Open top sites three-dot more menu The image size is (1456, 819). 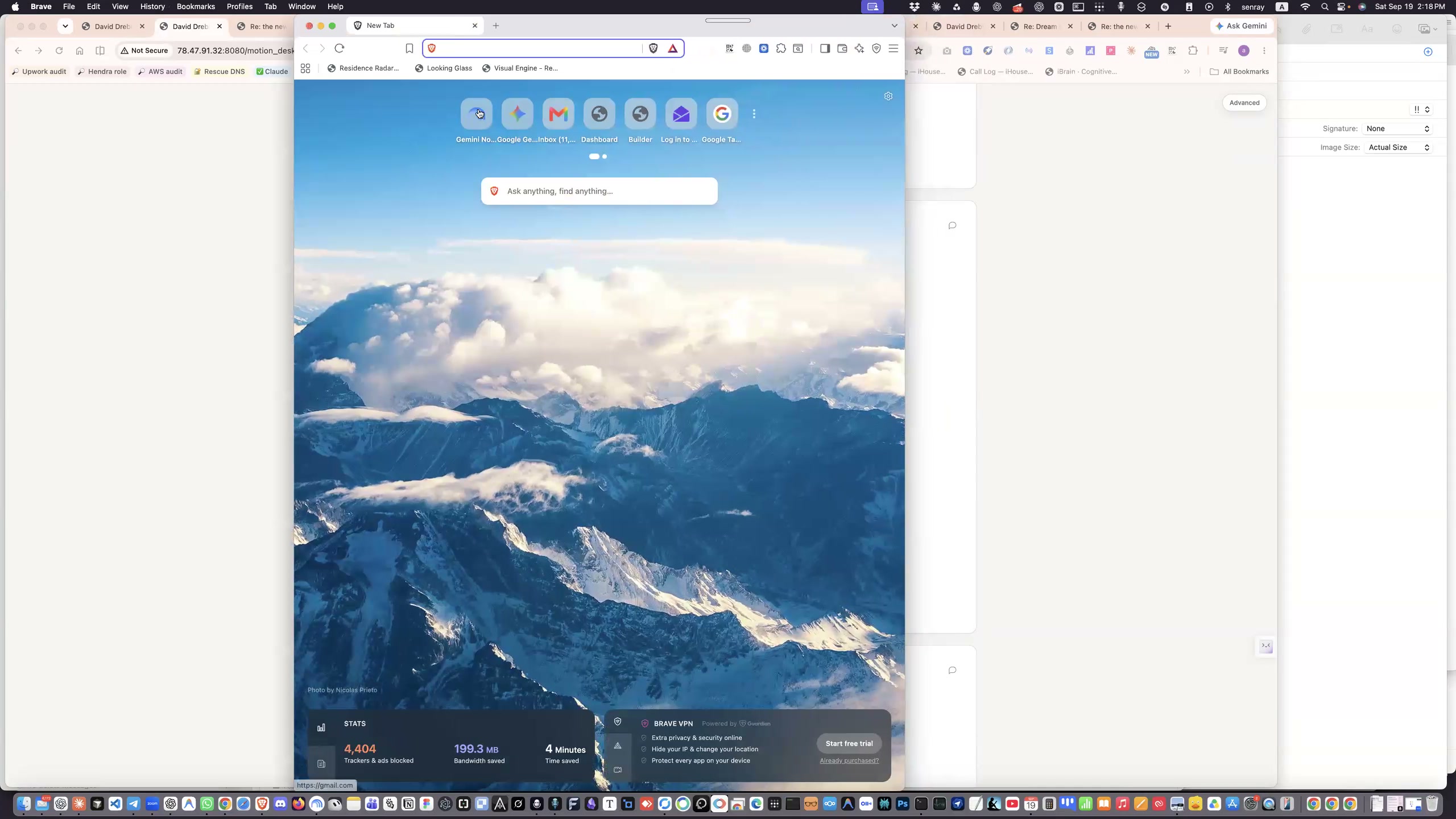[x=754, y=114]
